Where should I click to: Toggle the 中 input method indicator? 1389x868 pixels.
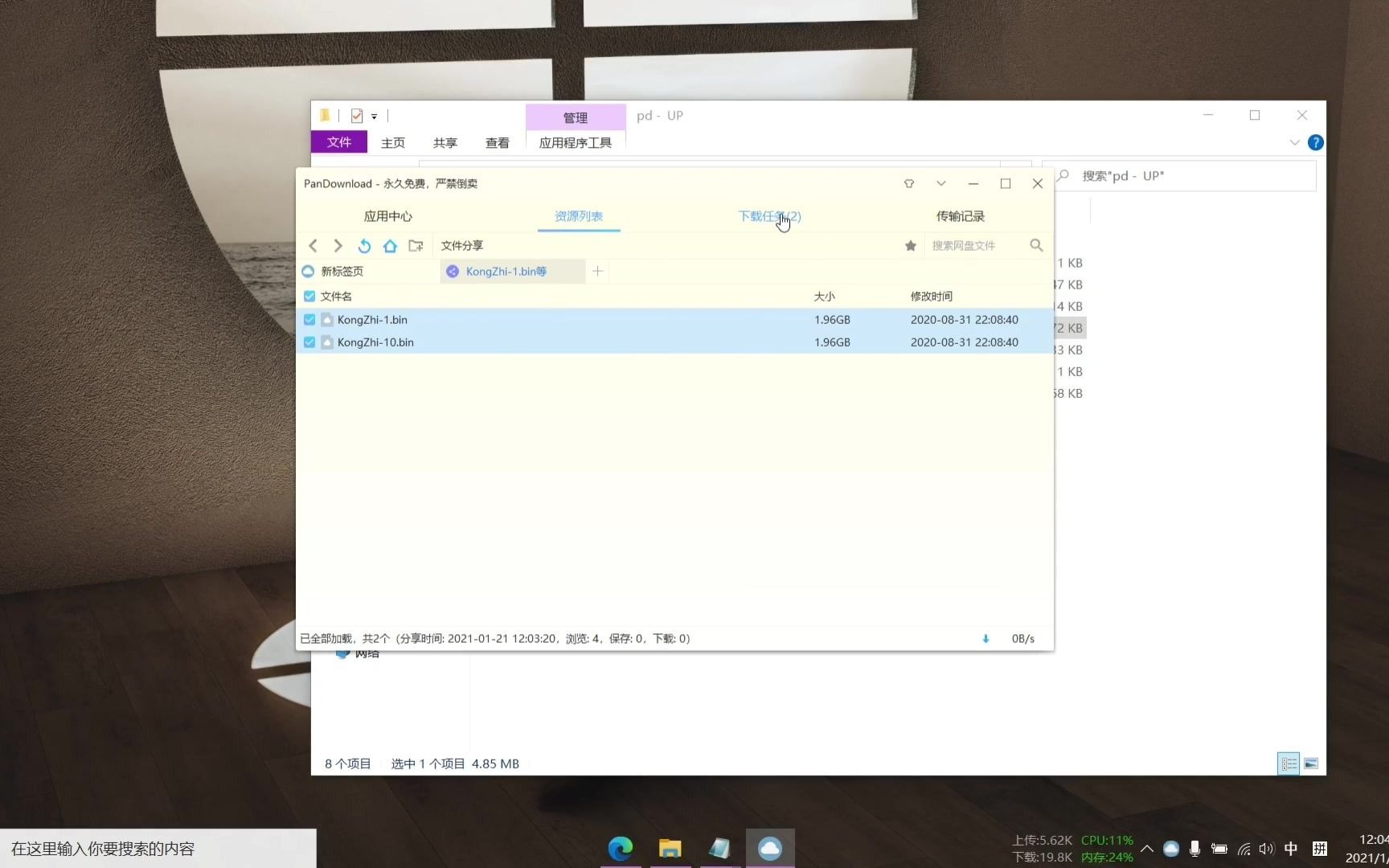pyautogui.click(x=1291, y=849)
